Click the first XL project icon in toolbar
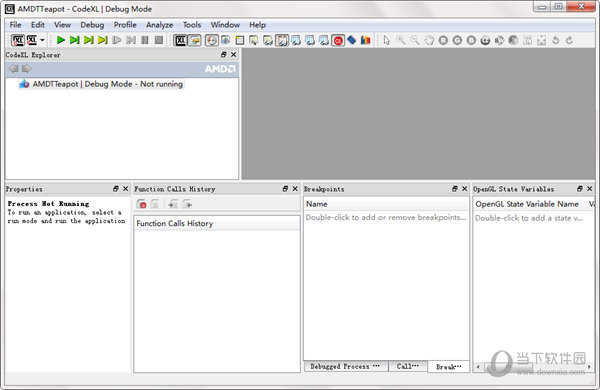This screenshot has height=390, width=600. point(18,40)
